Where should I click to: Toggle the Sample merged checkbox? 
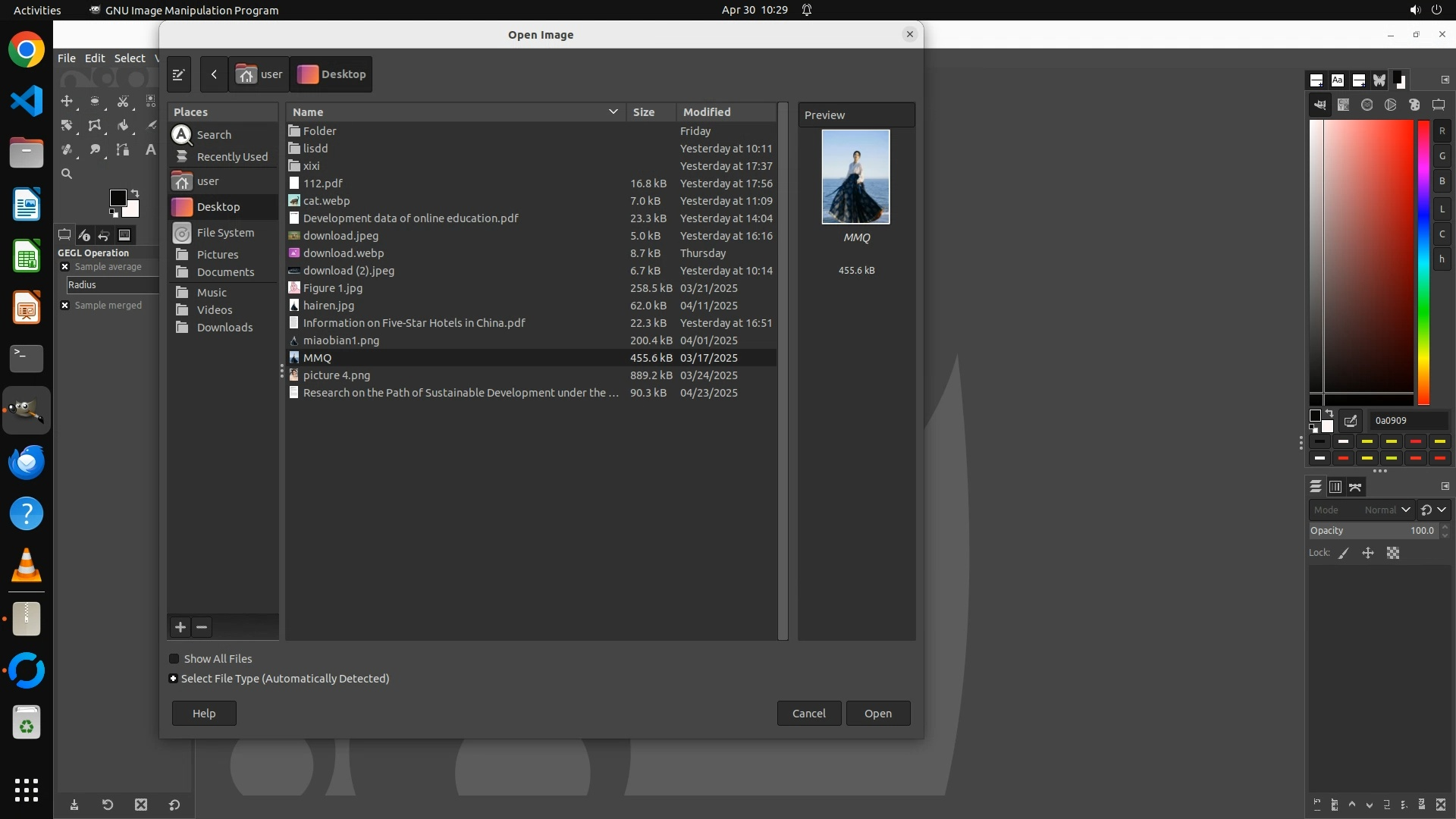click(x=65, y=306)
